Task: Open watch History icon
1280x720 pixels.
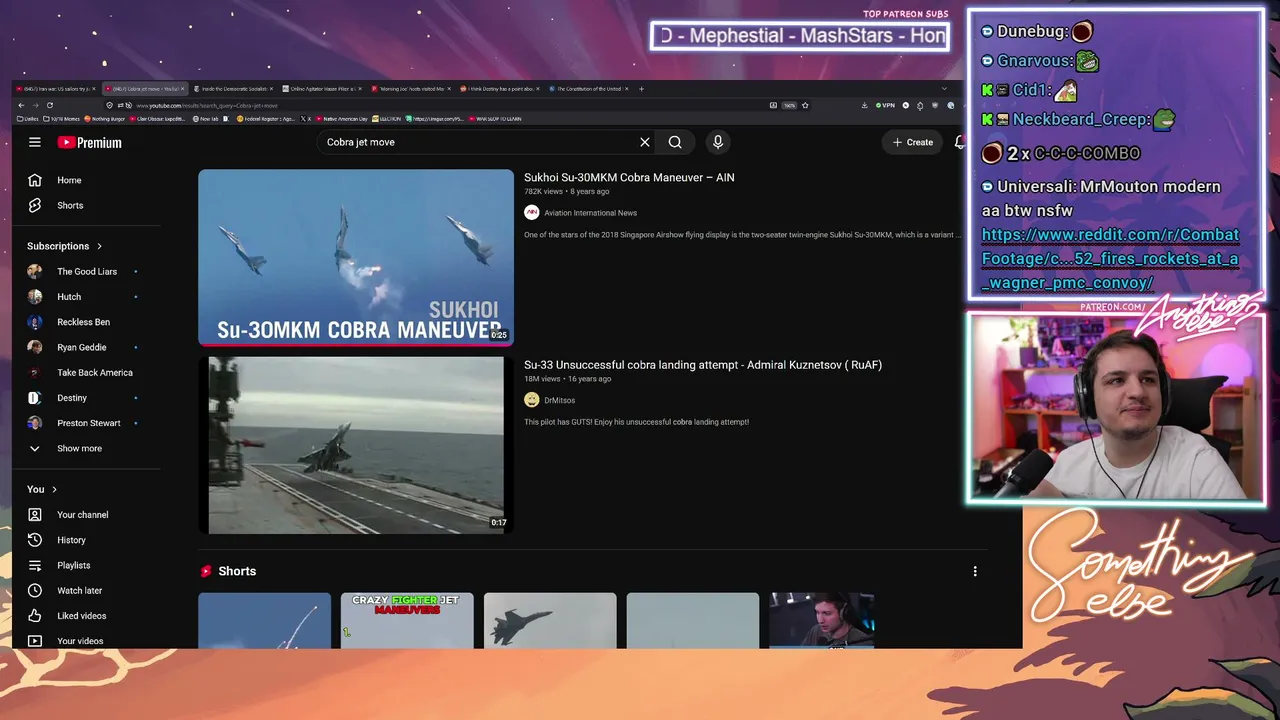Action: coord(35,540)
